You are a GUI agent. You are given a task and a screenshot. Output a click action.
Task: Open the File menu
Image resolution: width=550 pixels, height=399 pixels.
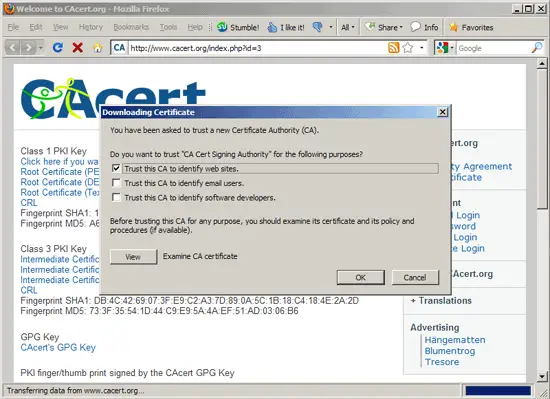click(13, 27)
